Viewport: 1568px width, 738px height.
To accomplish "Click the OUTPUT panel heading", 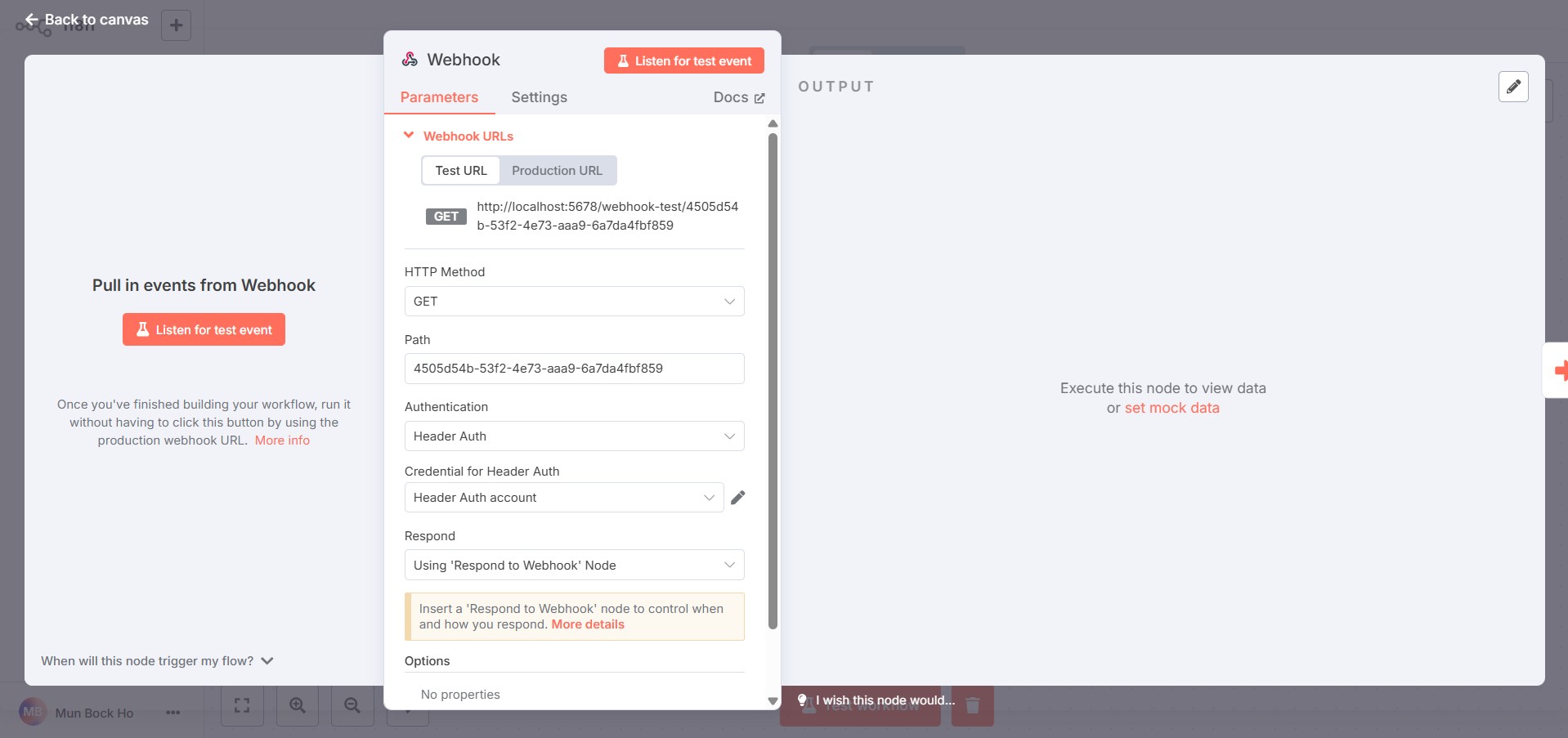I will tap(836, 87).
